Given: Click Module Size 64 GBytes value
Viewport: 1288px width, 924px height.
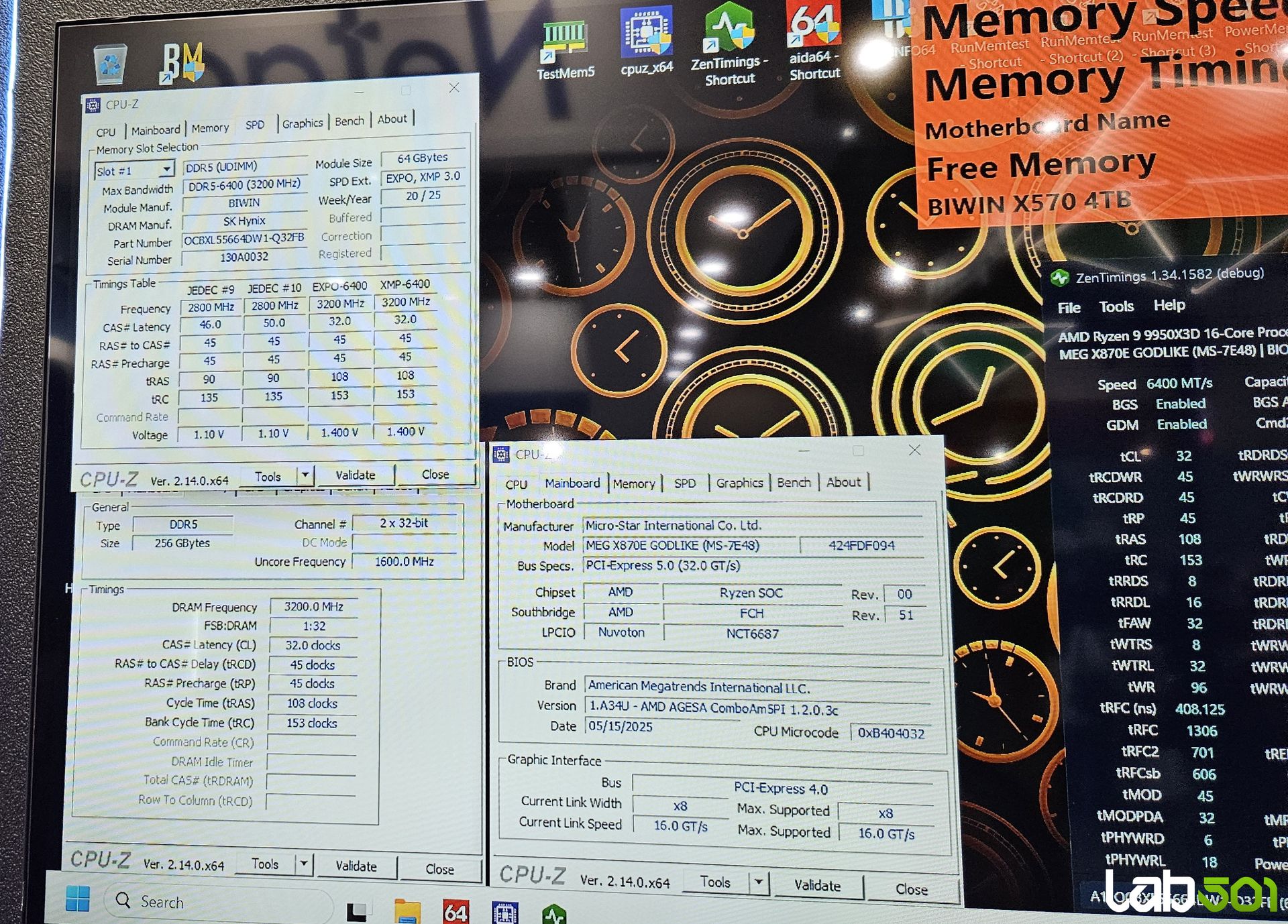Looking at the screenshot, I should (423, 158).
